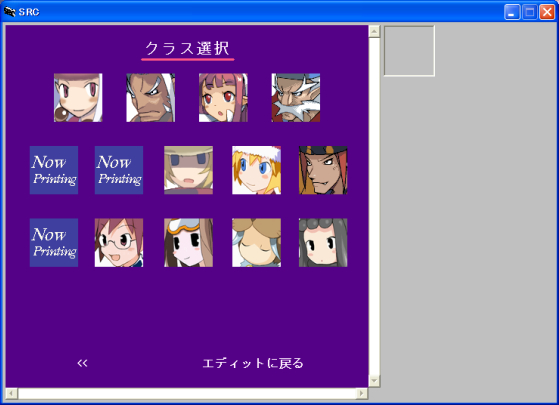
Task: Click the horizontal scrollbar right arrow
Action: [362, 393]
